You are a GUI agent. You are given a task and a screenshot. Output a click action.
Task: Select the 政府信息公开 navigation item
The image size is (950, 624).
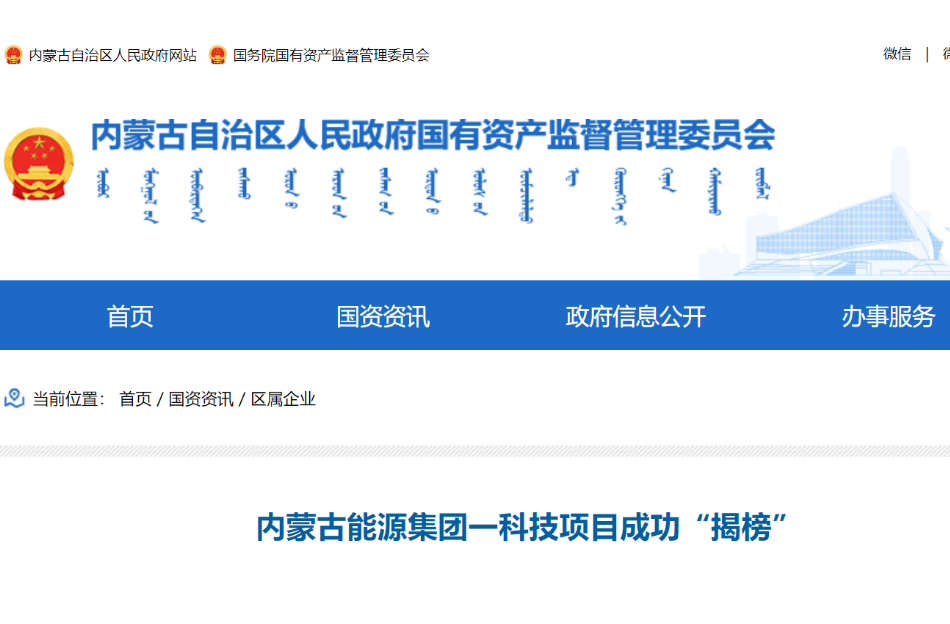(x=636, y=317)
